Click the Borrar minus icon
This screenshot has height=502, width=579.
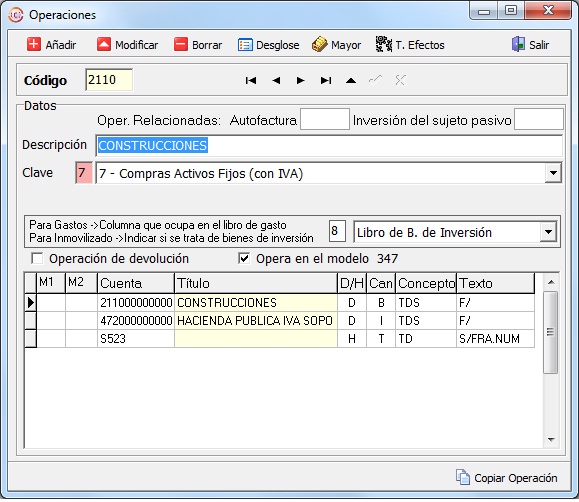point(181,44)
